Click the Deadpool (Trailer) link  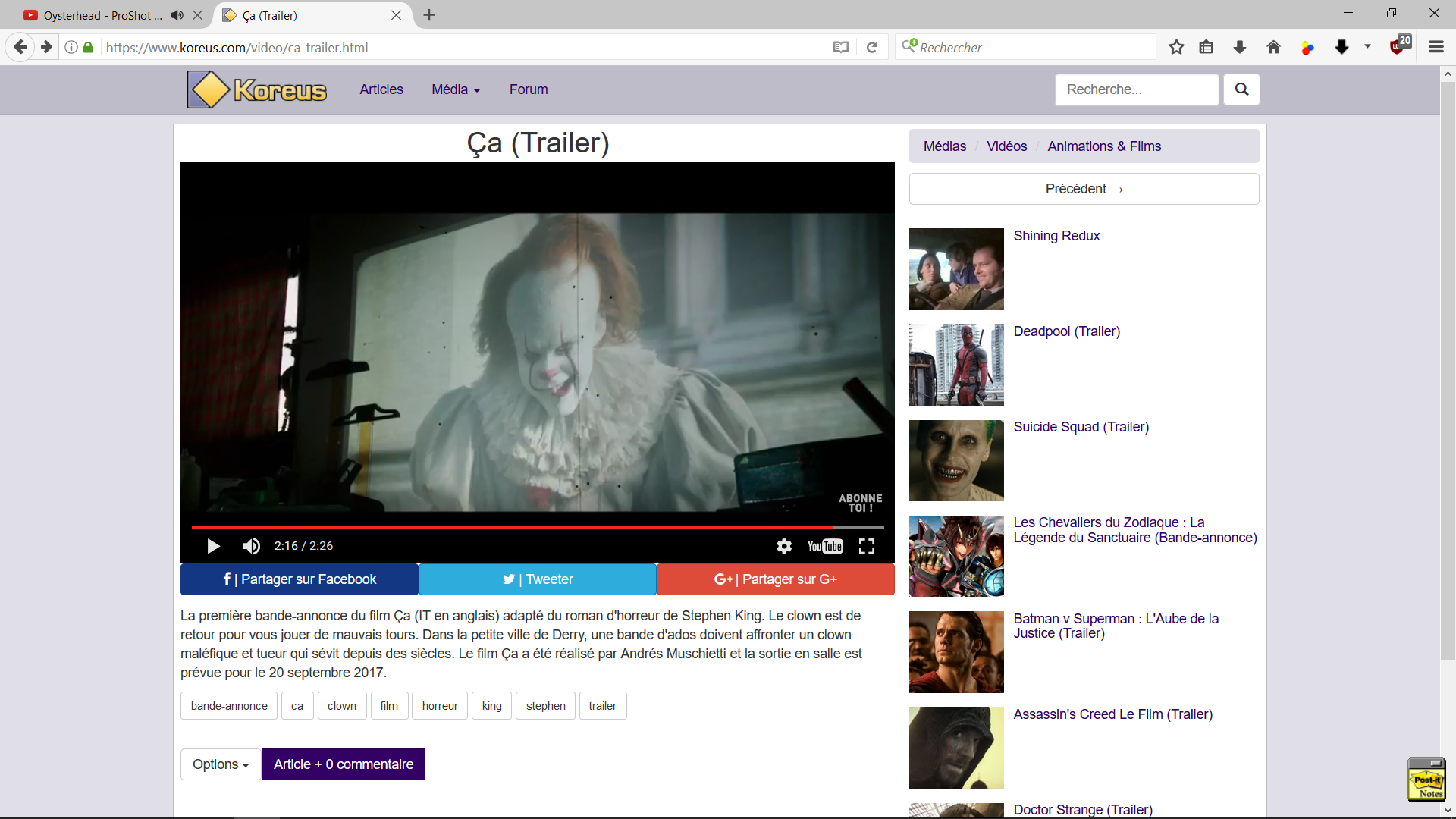(x=1066, y=331)
